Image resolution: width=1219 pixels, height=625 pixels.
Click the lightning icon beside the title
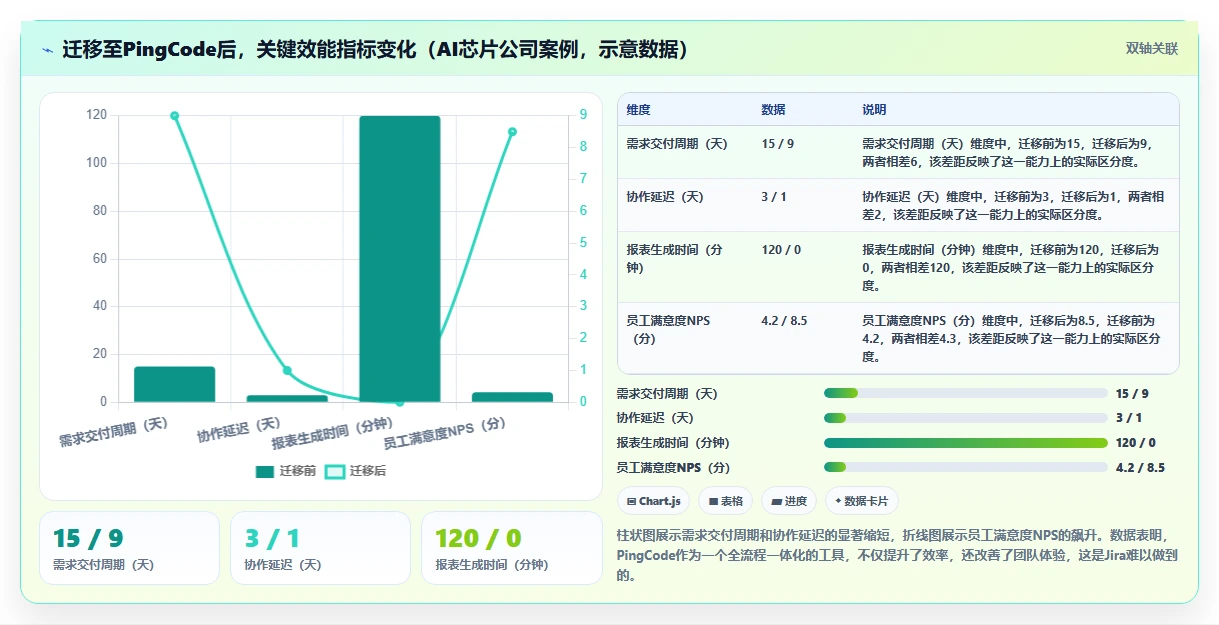tap(48, 50)
